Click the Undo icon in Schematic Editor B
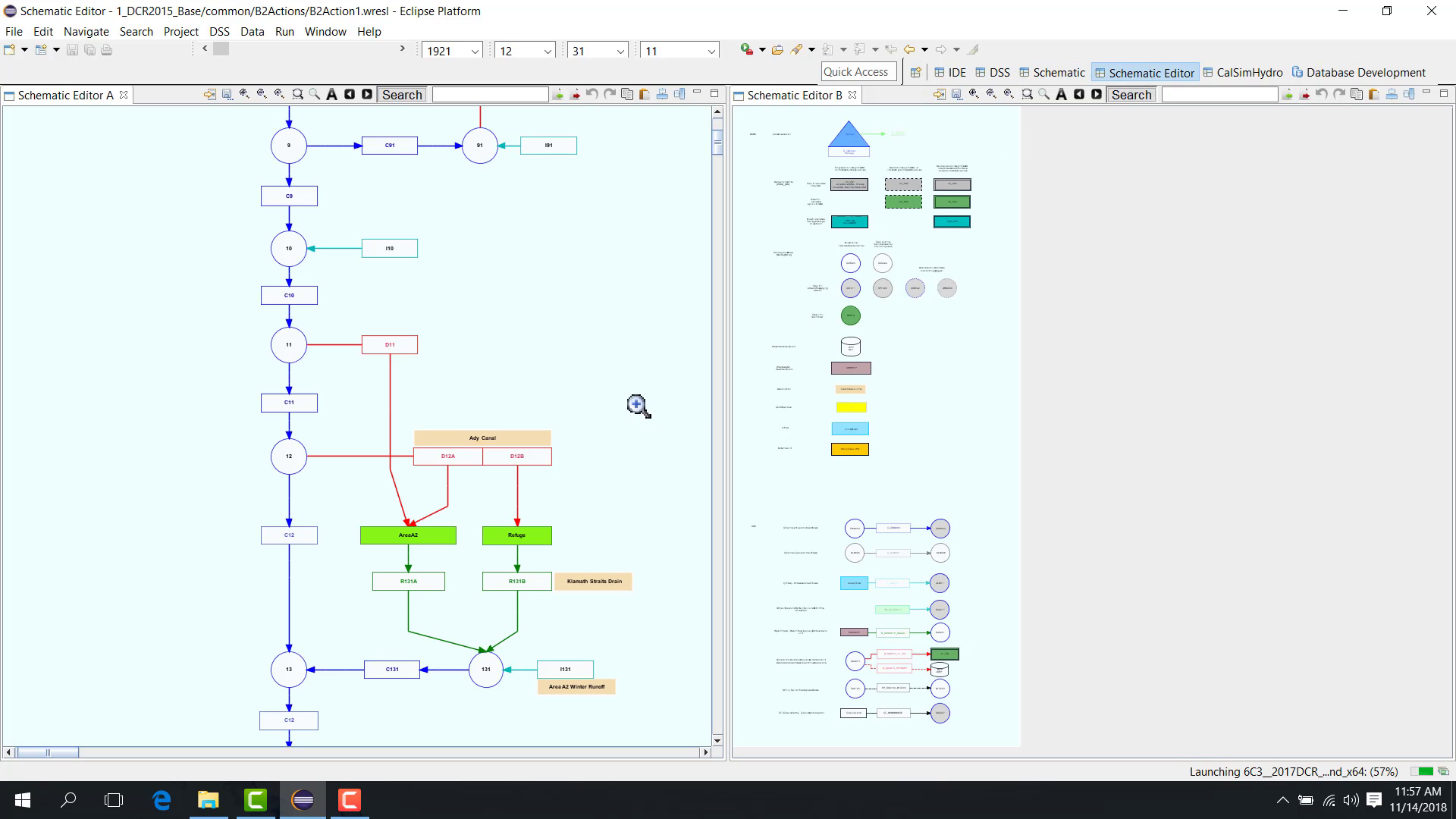This screenshot has width=1456, height=819. pyautogui.click(x=1322, y=95)
